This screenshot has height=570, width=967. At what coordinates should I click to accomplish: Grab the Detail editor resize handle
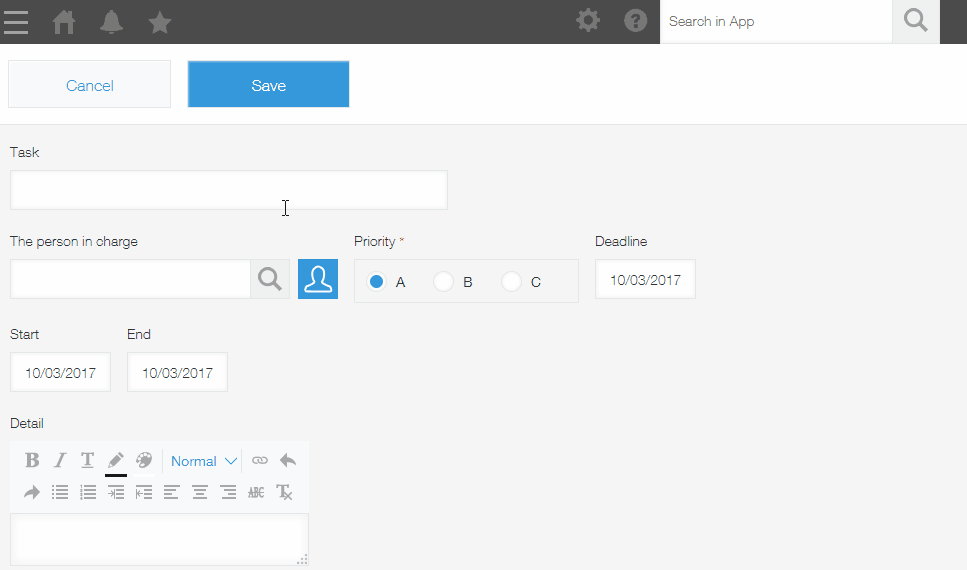(x=302, y=560)
